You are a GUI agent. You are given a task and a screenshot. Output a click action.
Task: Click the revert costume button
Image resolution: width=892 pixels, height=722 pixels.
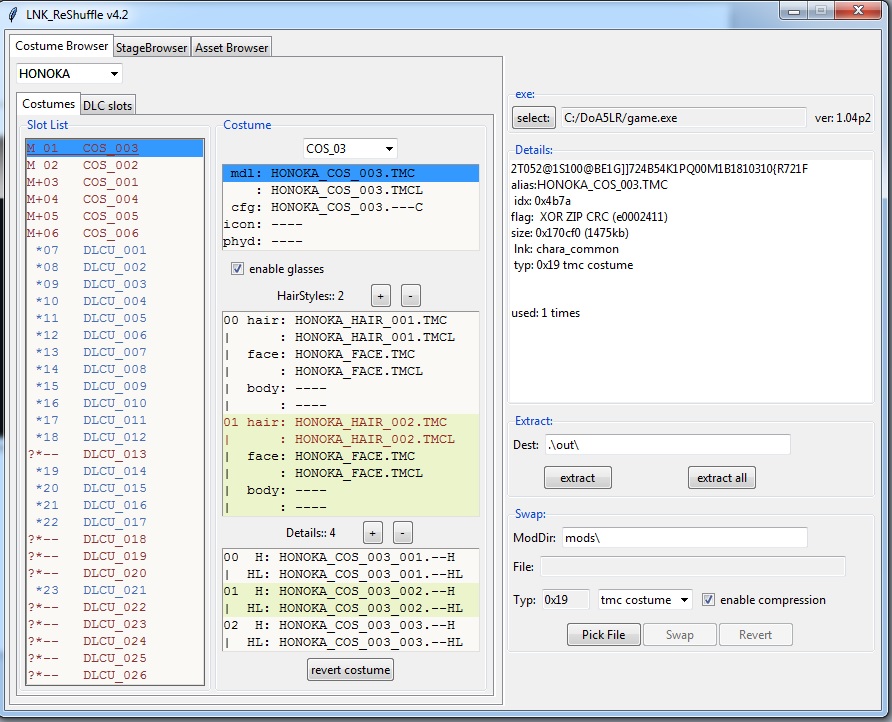coord(350,670)
